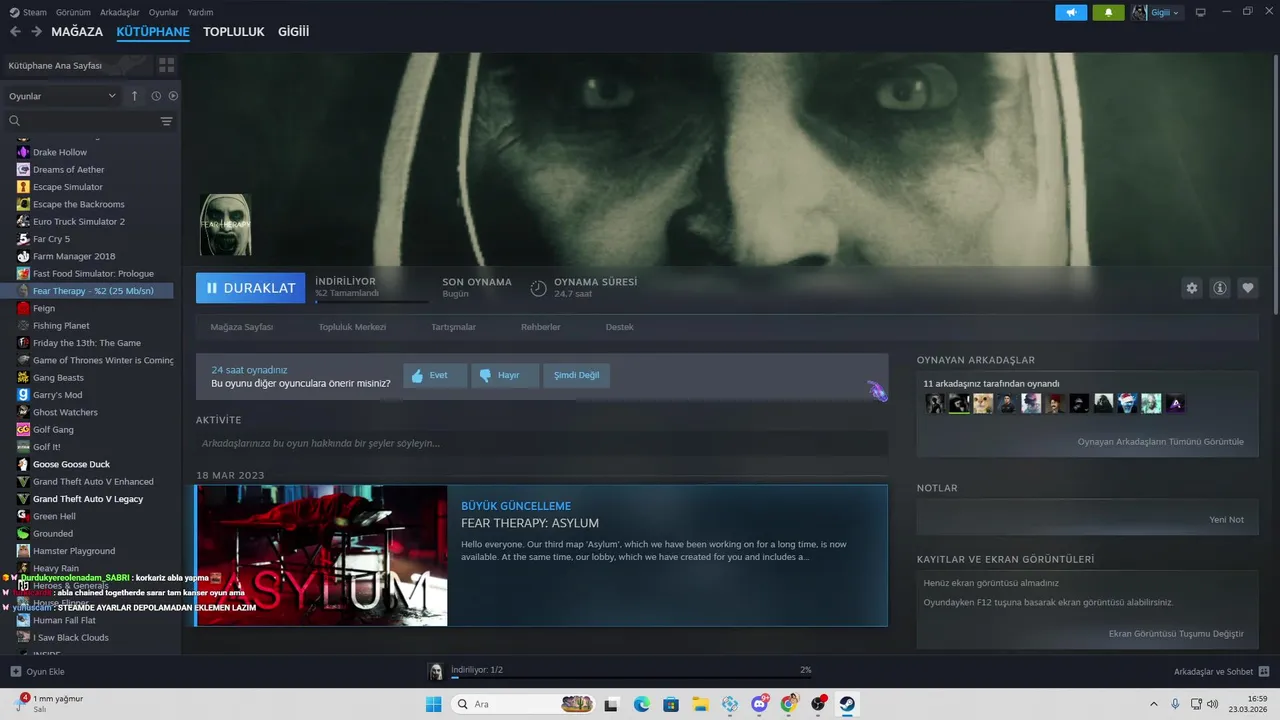Open the Görünüm menu
The height and width of the screenshot is (720, 1280).
click(73, 12)
